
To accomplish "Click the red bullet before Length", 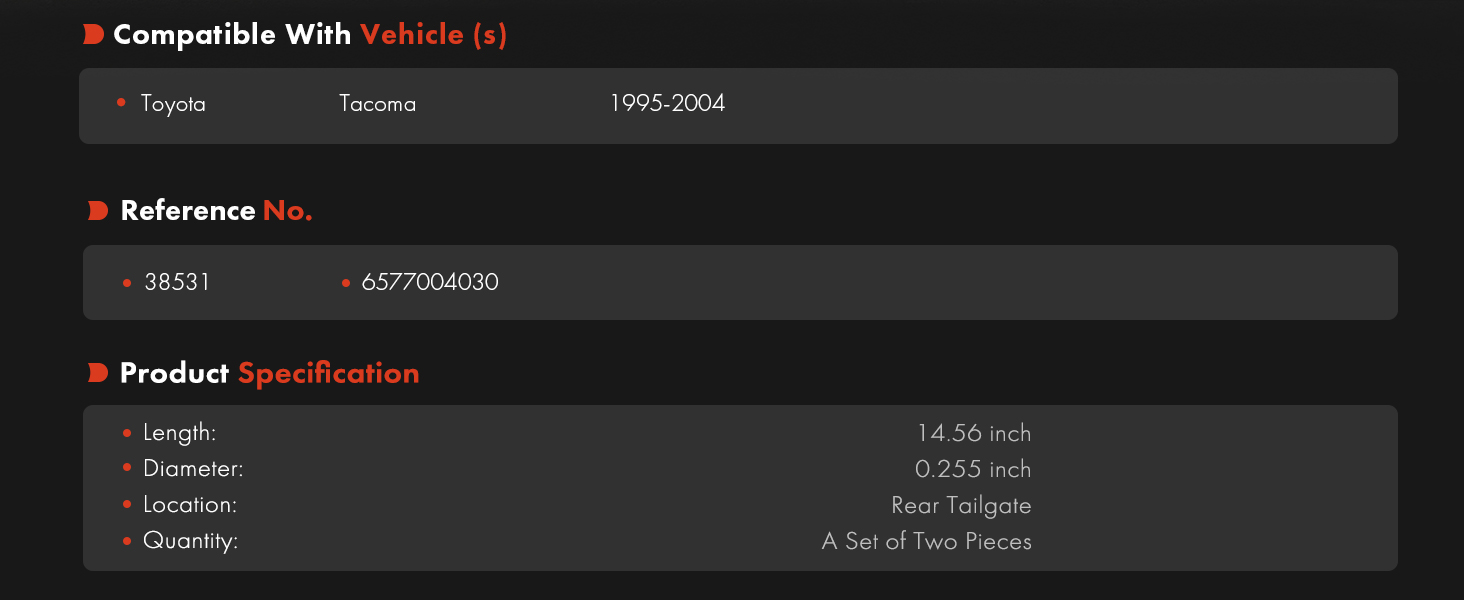I will [x=127, y=433].
